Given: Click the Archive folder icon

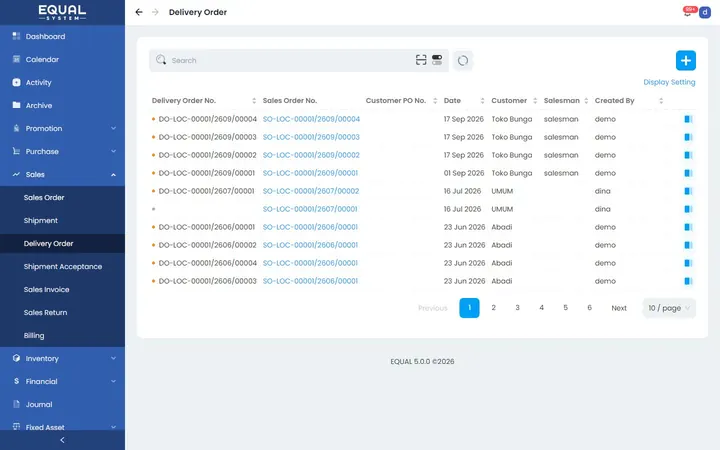Looking at the screenshot, I should tap(17, 105).
